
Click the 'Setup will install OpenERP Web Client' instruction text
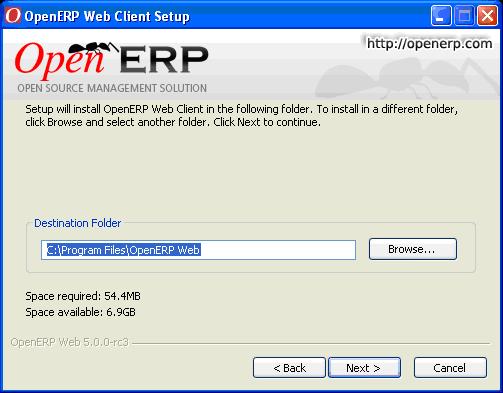242,115
